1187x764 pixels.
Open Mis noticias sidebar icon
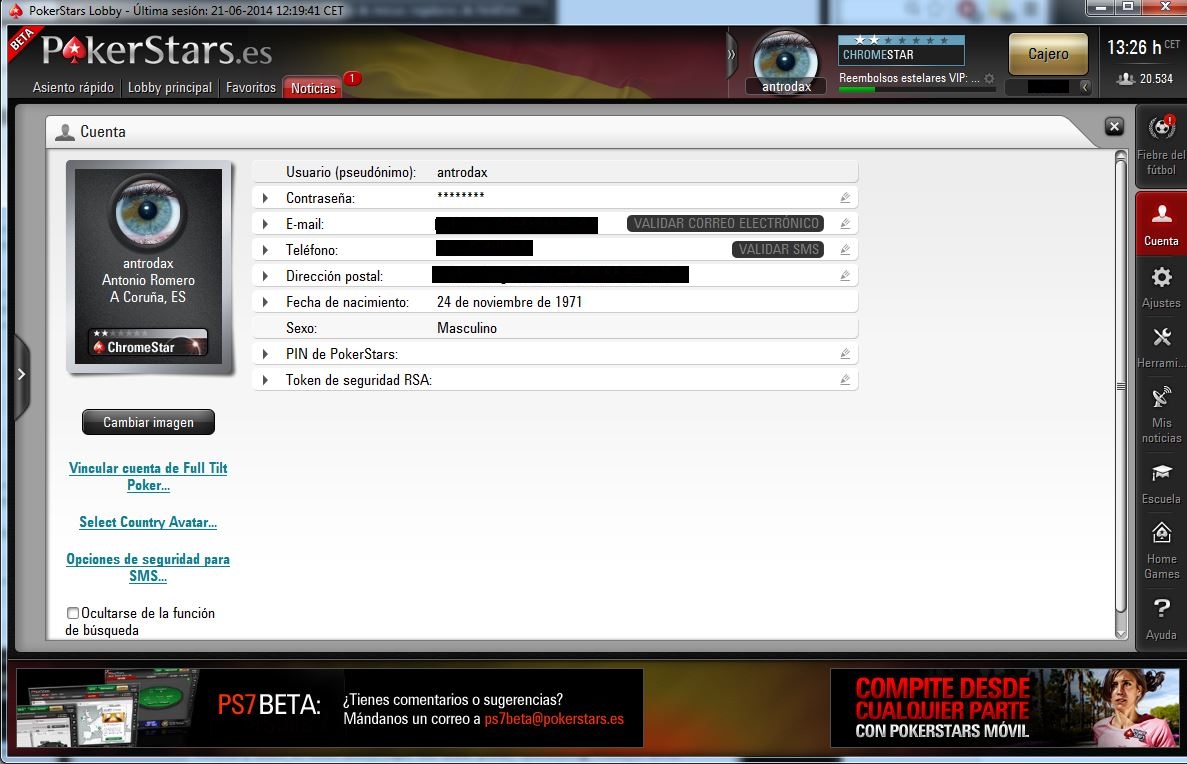coord(1161,414)
